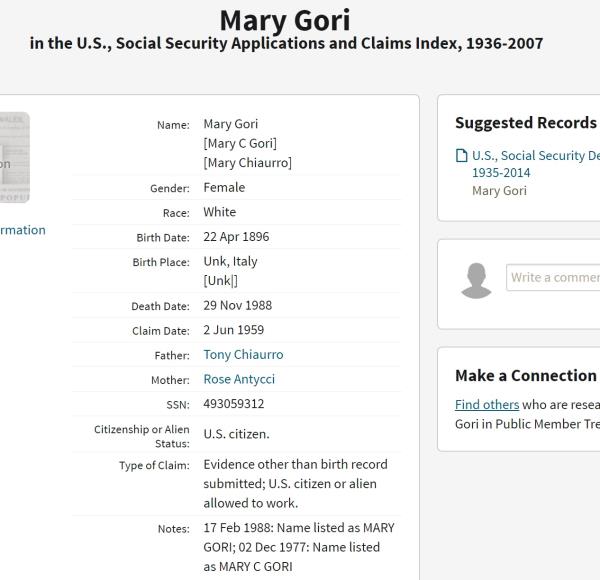Click Mary Gori name under suggested record
Image resolution: width=600 pixels, height=580 pixels.
pyautogui.click(x=499, y=191)
